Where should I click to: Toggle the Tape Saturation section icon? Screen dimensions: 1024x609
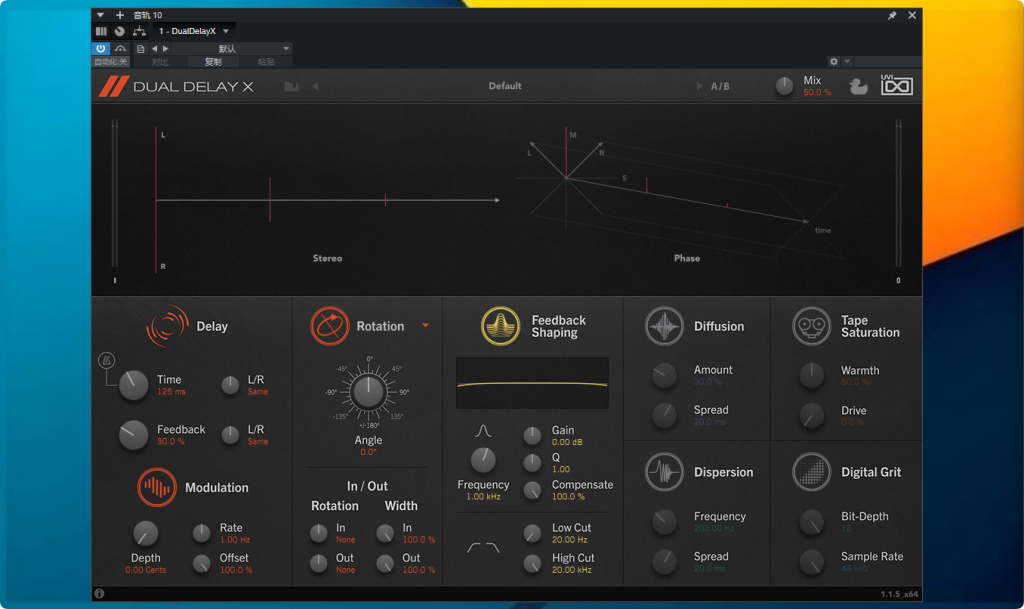pyautogui.click(x=812, y=326)
